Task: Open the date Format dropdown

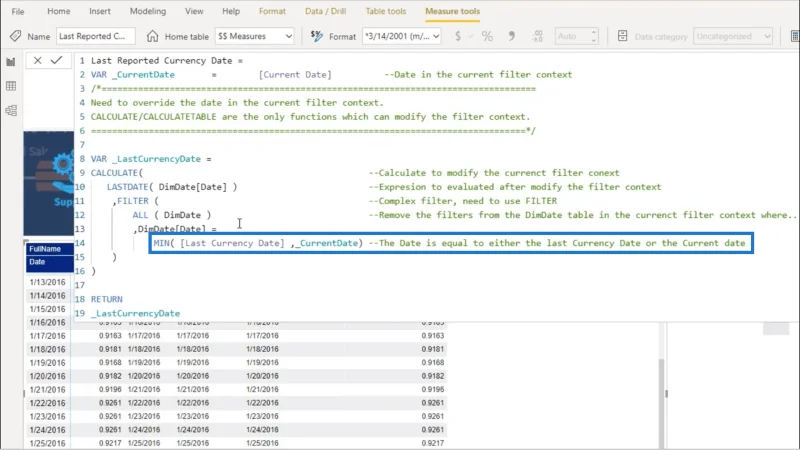Action: point(402,36)
